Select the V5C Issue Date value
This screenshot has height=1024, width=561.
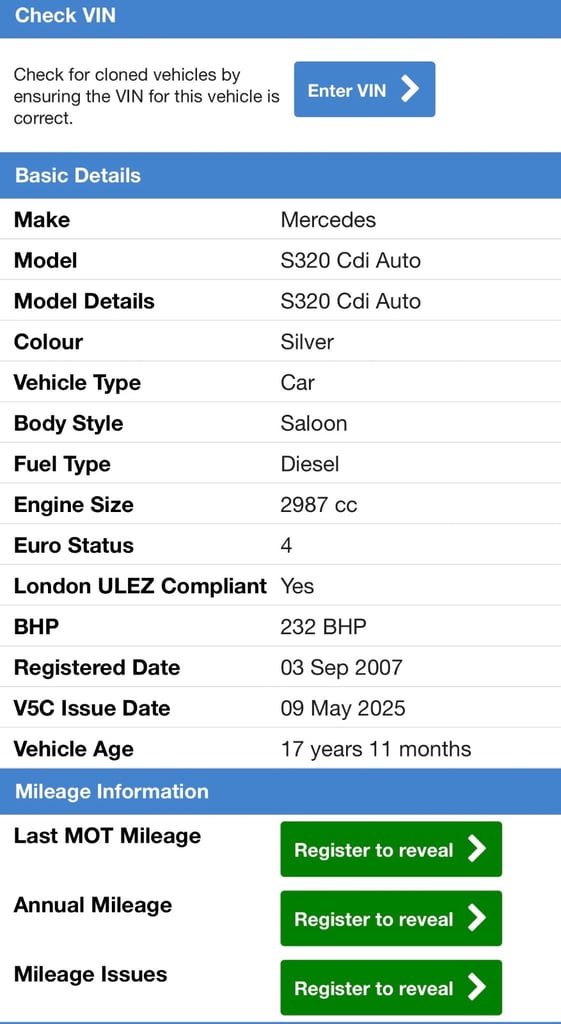[343, 708]
